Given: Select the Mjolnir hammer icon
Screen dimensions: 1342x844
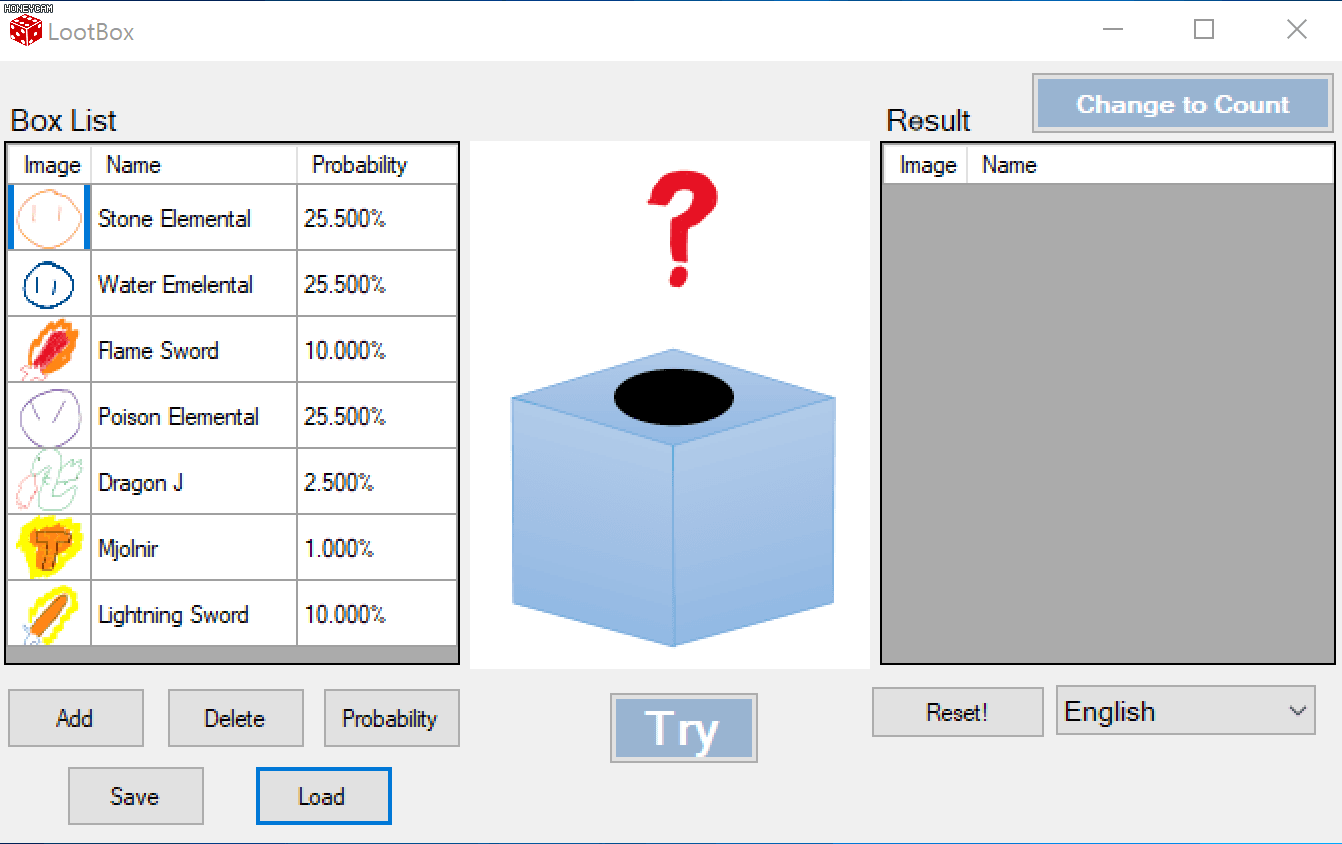Looking at the screenshot, I should point(48,548).
